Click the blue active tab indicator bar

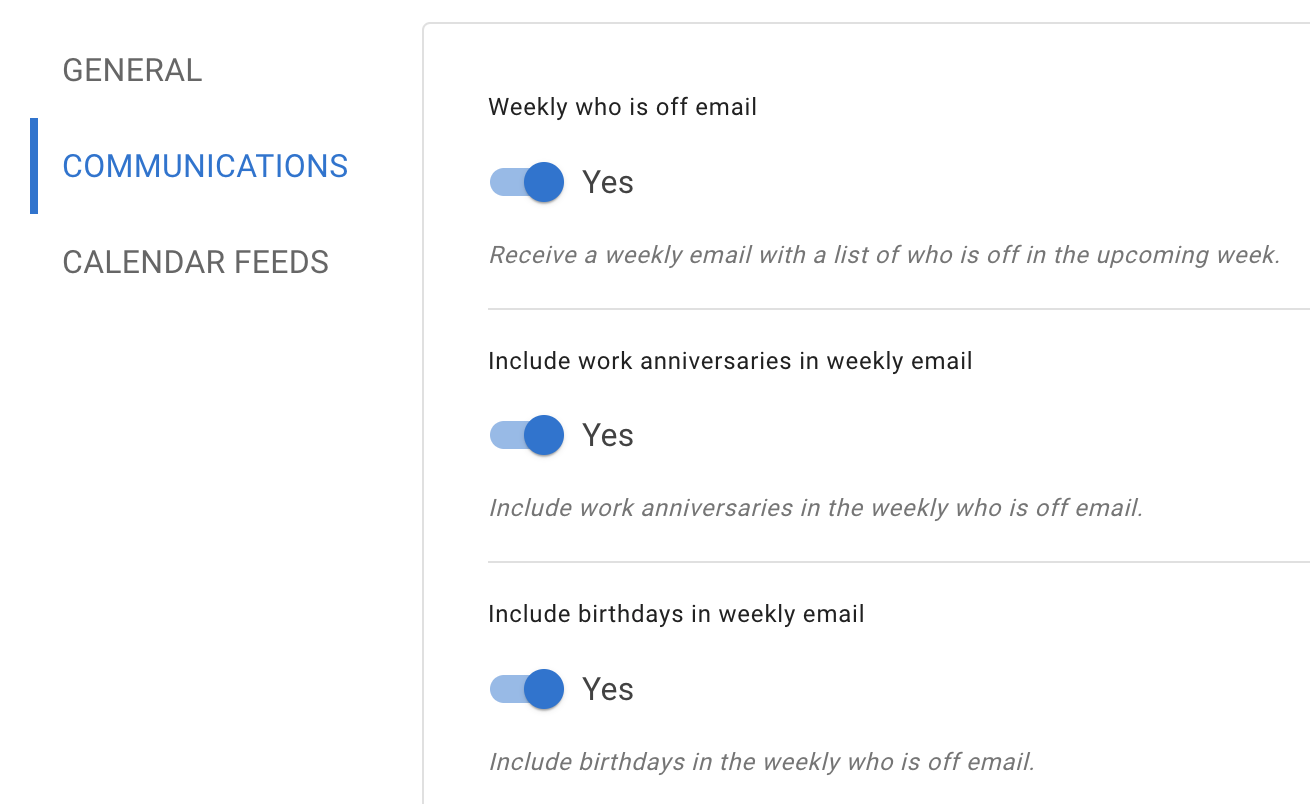36,166
